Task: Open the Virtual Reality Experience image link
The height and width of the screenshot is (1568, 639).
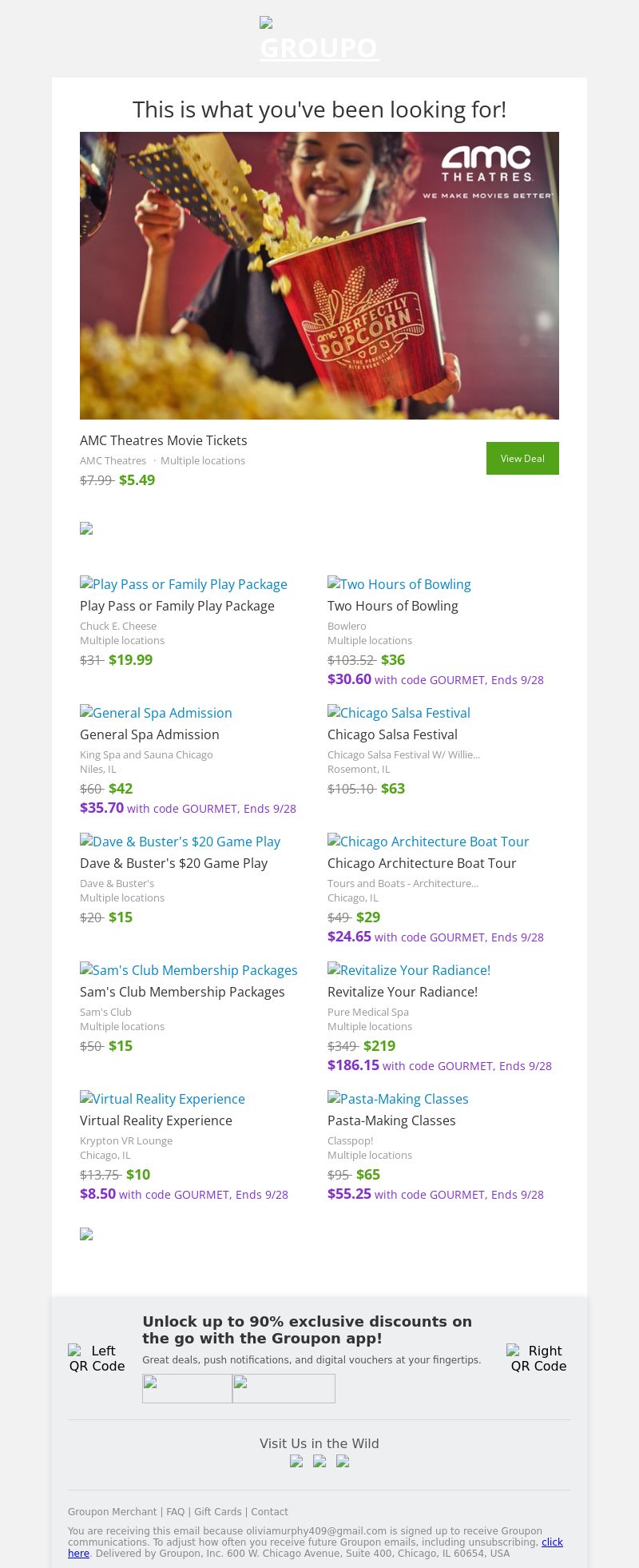Action: coord(162,1099)
